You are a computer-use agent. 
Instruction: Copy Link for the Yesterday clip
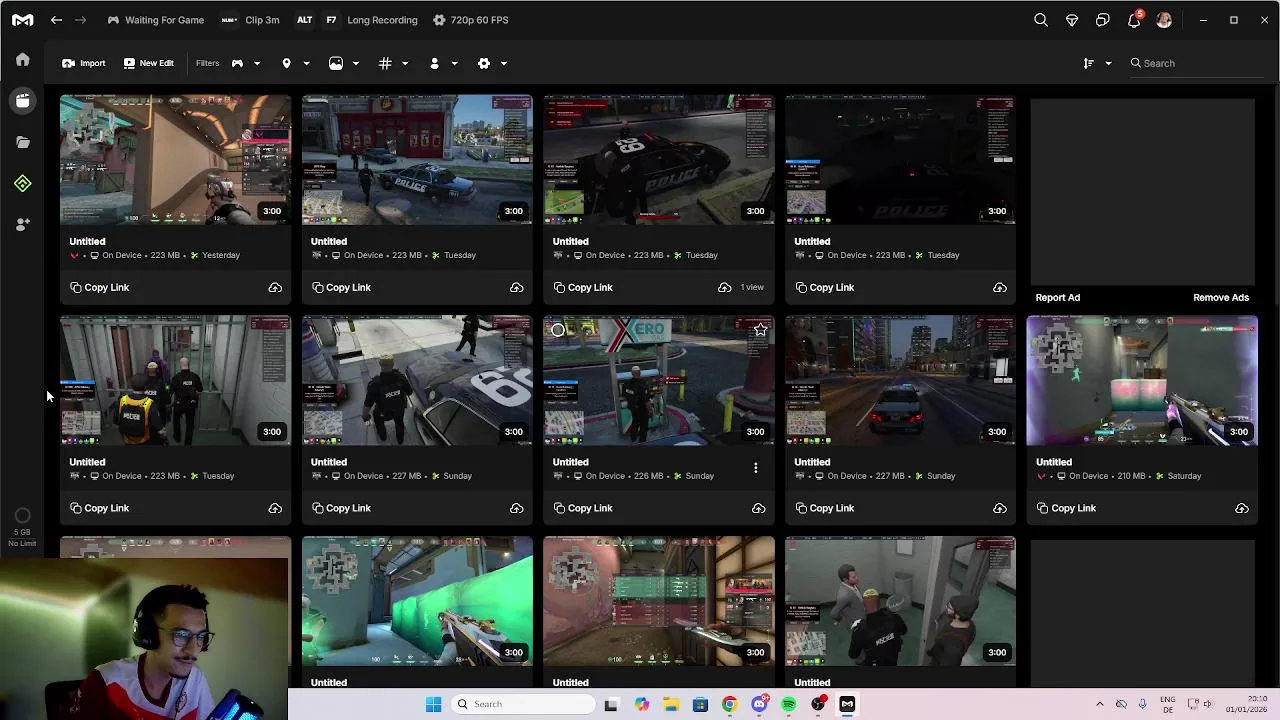100,288
